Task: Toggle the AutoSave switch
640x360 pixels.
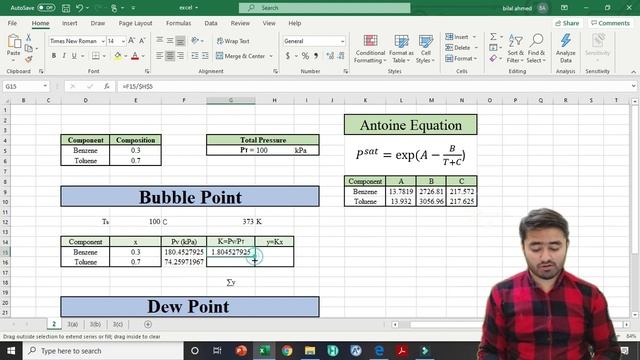Action: [46, 8]
